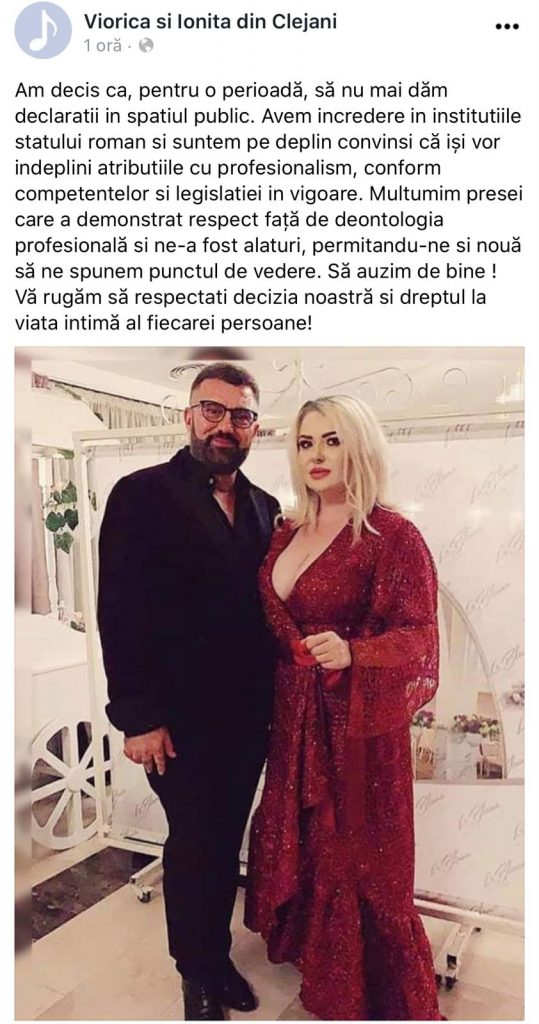Open the attached couple photo
539x1024 pixels.
269,683
